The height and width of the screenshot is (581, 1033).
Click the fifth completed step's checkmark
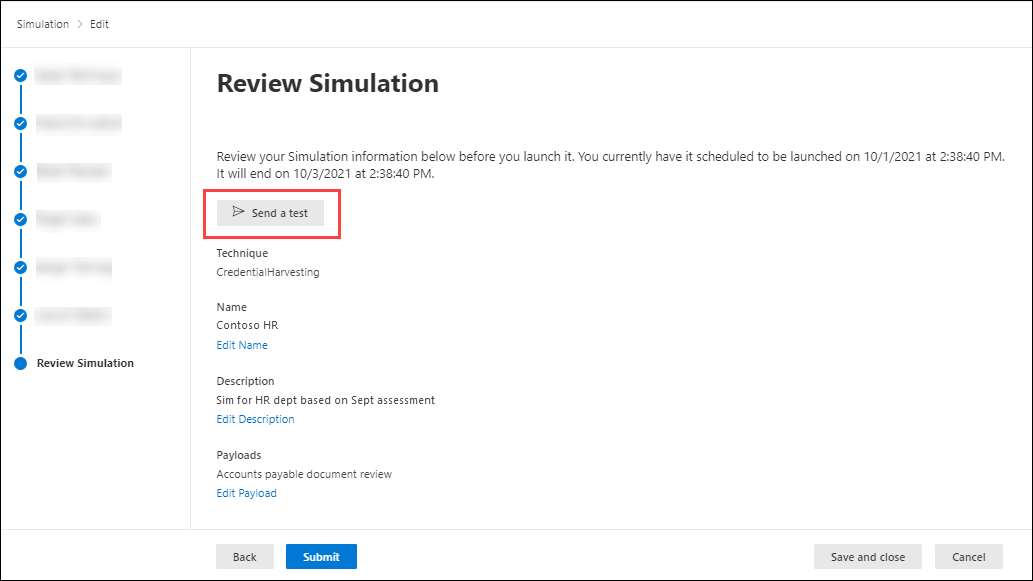(x=20, y=267)
